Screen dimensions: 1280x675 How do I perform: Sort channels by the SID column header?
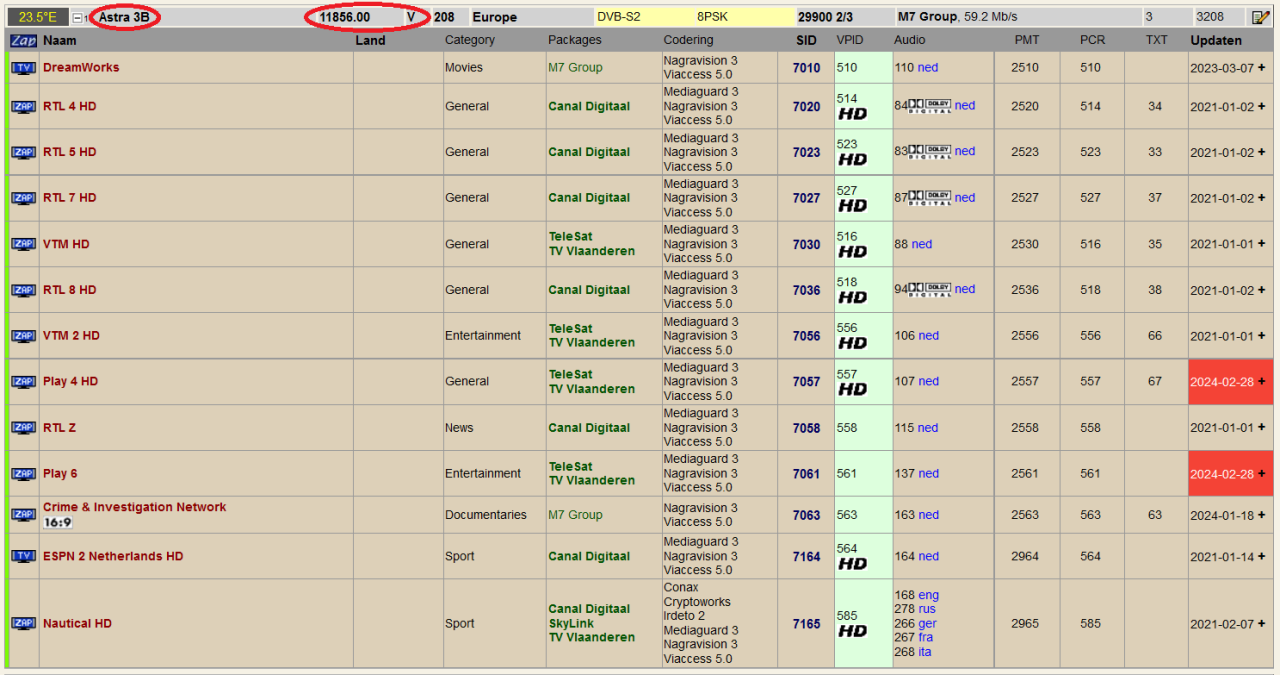click(806, 40)
